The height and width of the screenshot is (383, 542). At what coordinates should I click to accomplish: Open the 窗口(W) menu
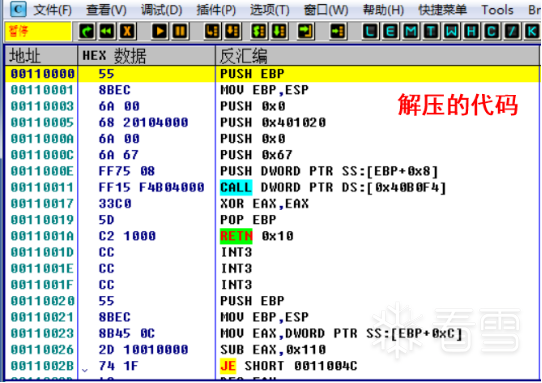click(326, 10)
